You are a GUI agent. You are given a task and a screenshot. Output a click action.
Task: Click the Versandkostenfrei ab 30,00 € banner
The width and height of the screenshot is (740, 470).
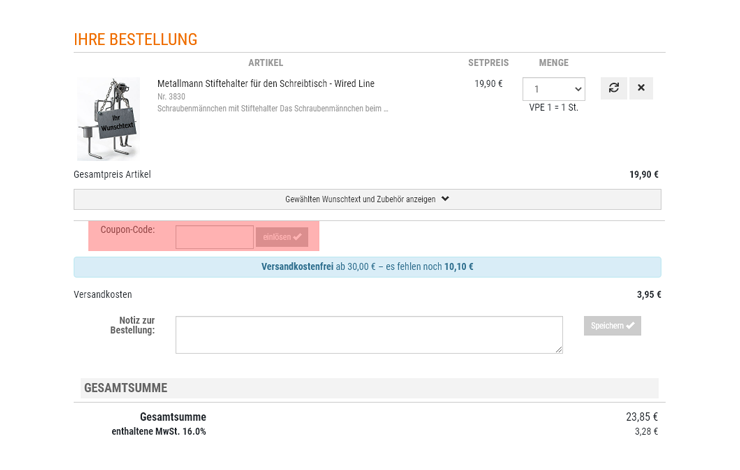(x=367, y=267)
